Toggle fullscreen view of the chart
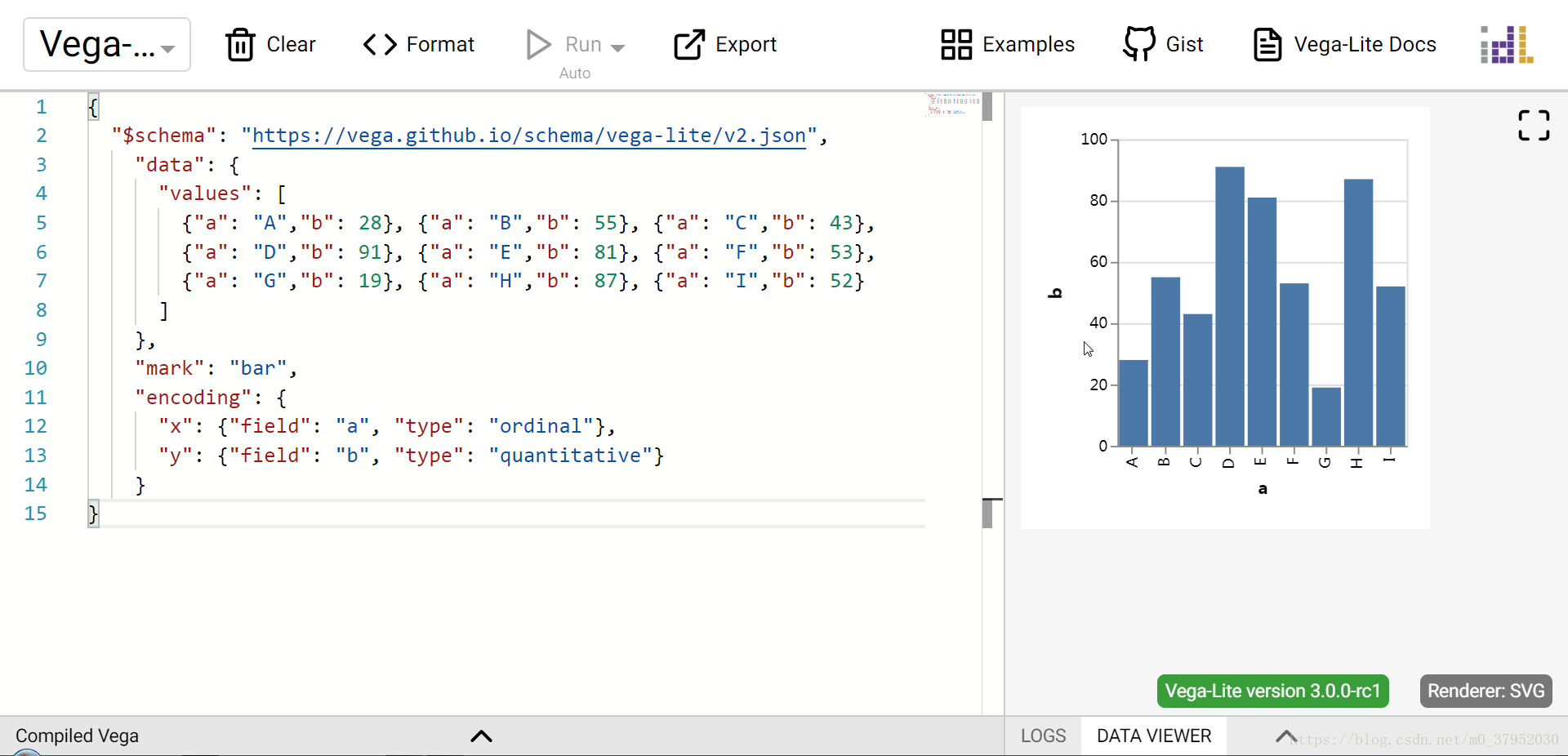Viewport: 1568px width, 756px height. click(1534, 125)
